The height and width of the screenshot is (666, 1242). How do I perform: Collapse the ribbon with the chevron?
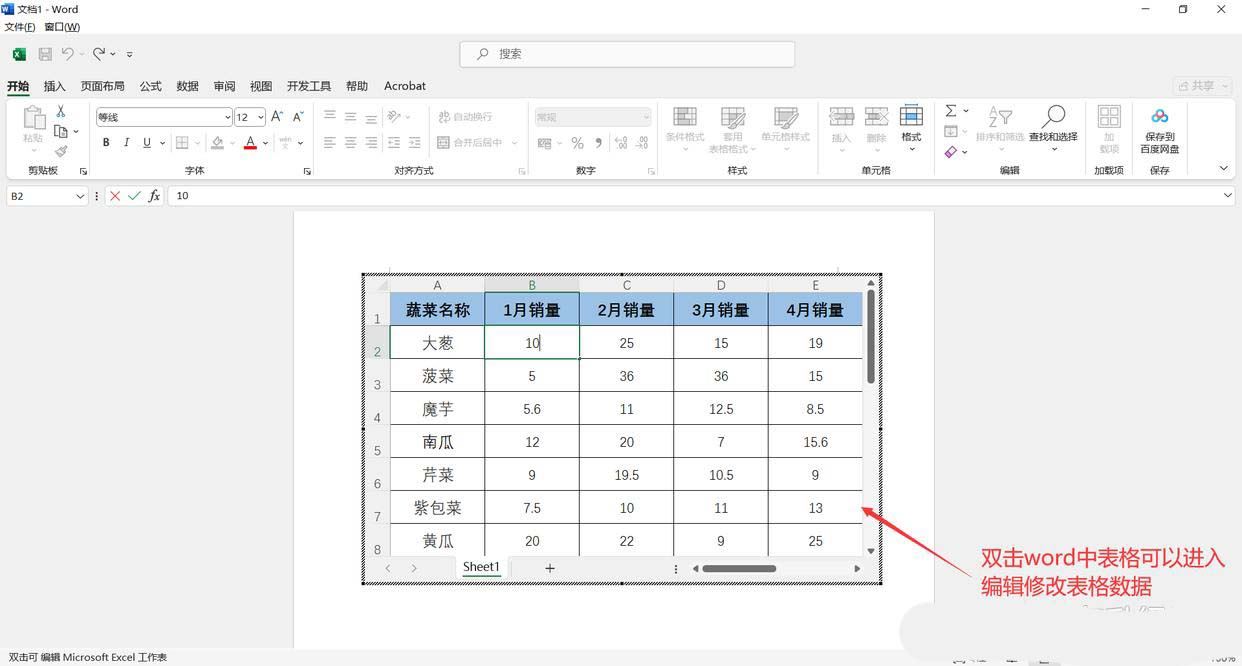click(x=1223, y=169)
